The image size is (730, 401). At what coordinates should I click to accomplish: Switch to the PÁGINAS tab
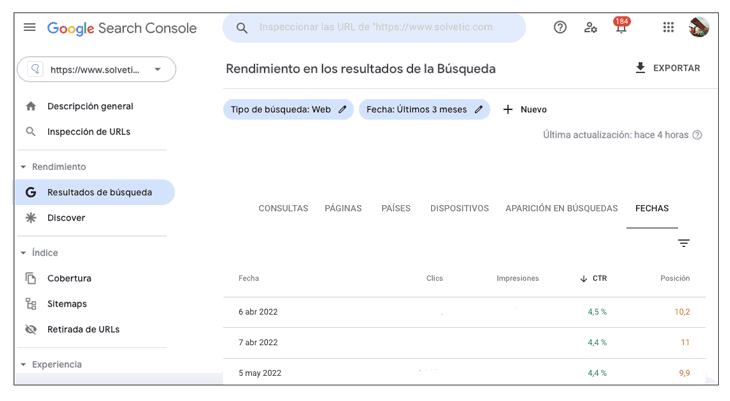pos(343,208)
